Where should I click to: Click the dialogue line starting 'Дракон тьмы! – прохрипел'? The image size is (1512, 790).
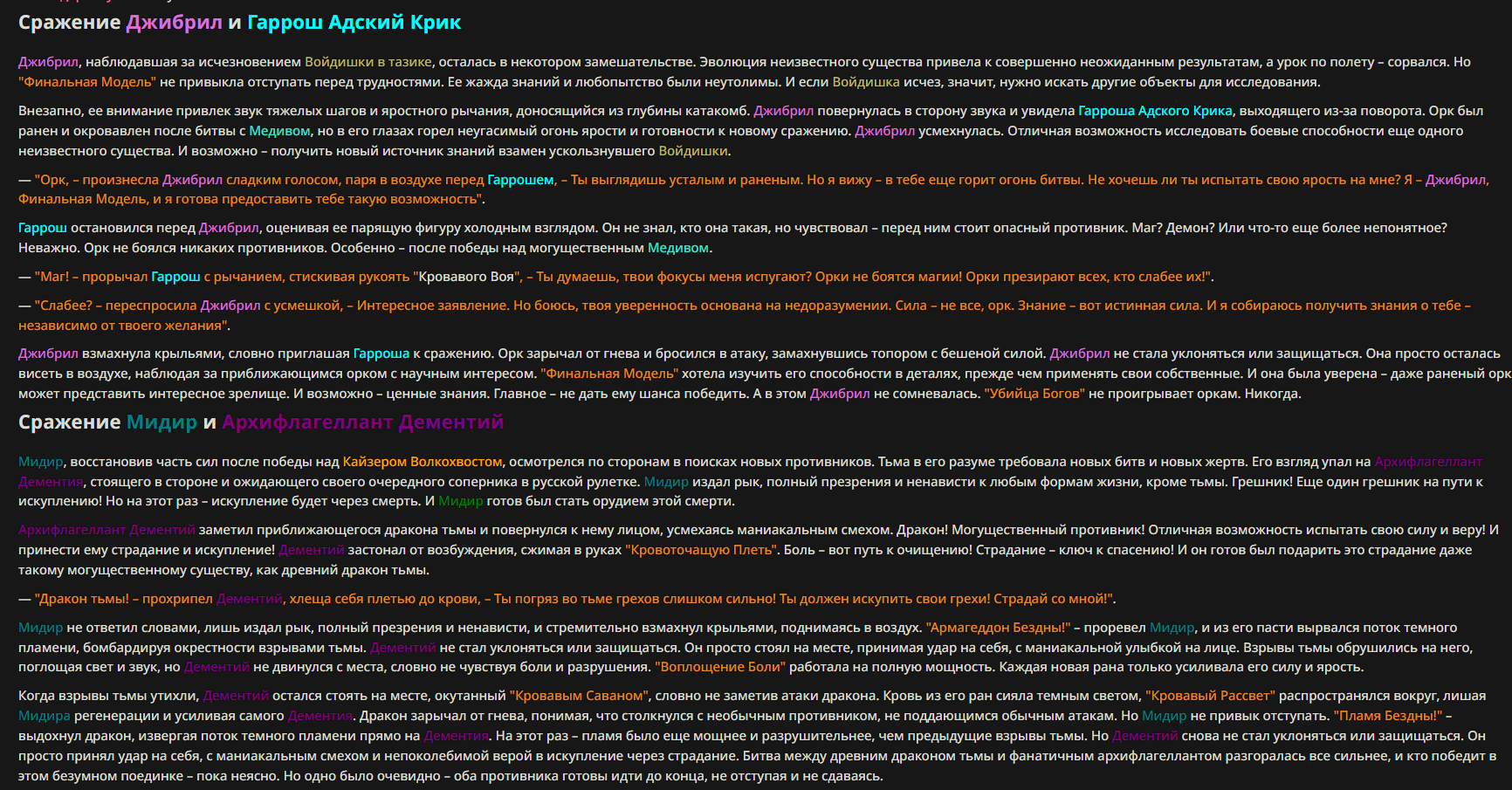coord(567,599)
